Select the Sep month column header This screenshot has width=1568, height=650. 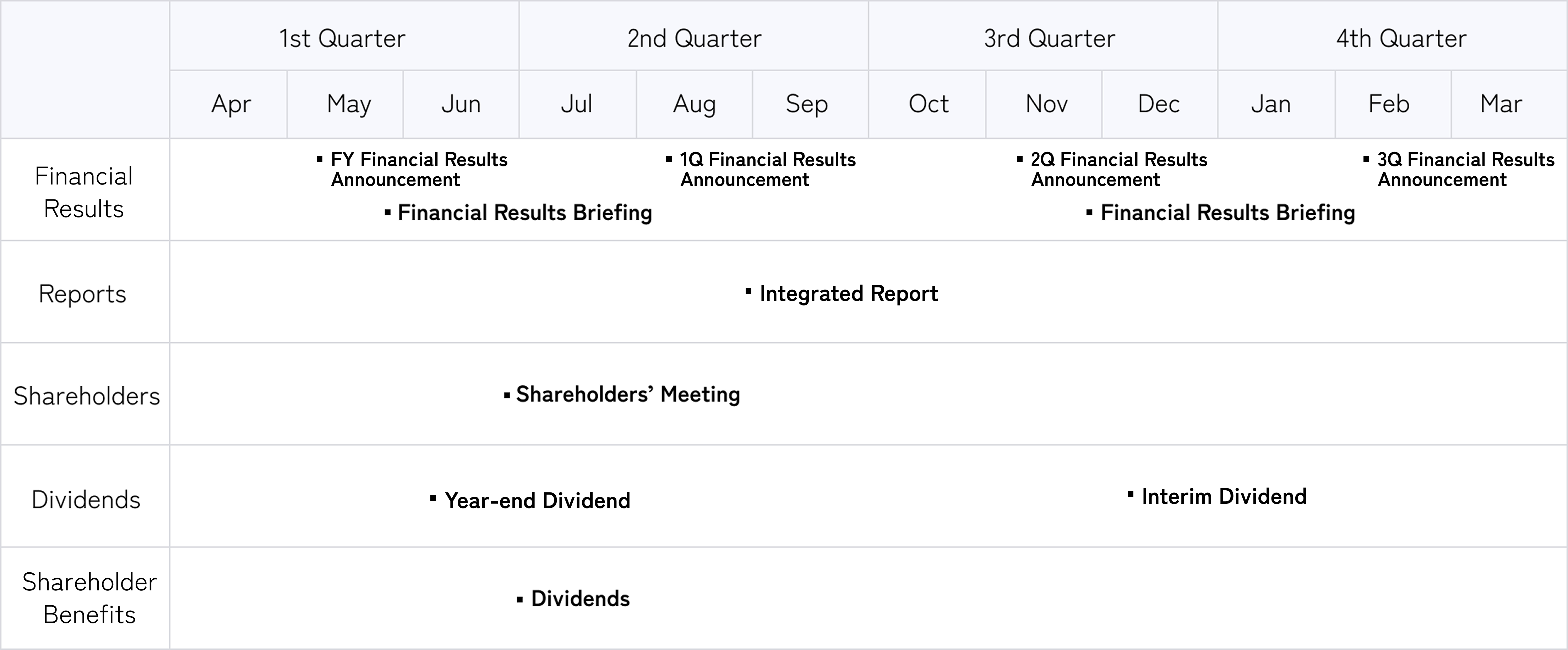click(806, 104)
